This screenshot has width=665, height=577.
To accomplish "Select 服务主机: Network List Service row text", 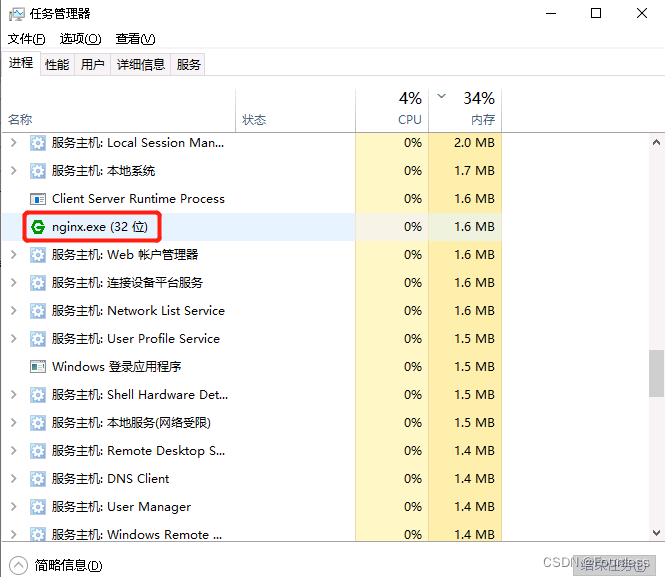I will click(x=138, y=311).
